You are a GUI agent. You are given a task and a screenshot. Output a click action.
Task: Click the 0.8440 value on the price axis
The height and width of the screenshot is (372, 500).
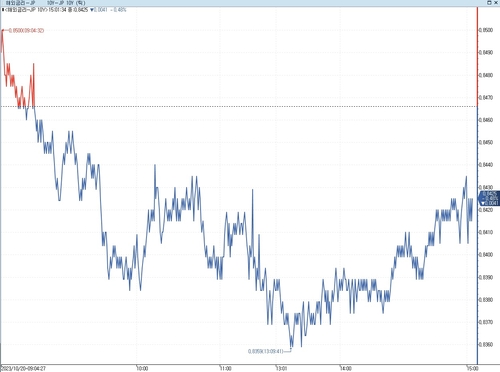[x=486, y=165]
